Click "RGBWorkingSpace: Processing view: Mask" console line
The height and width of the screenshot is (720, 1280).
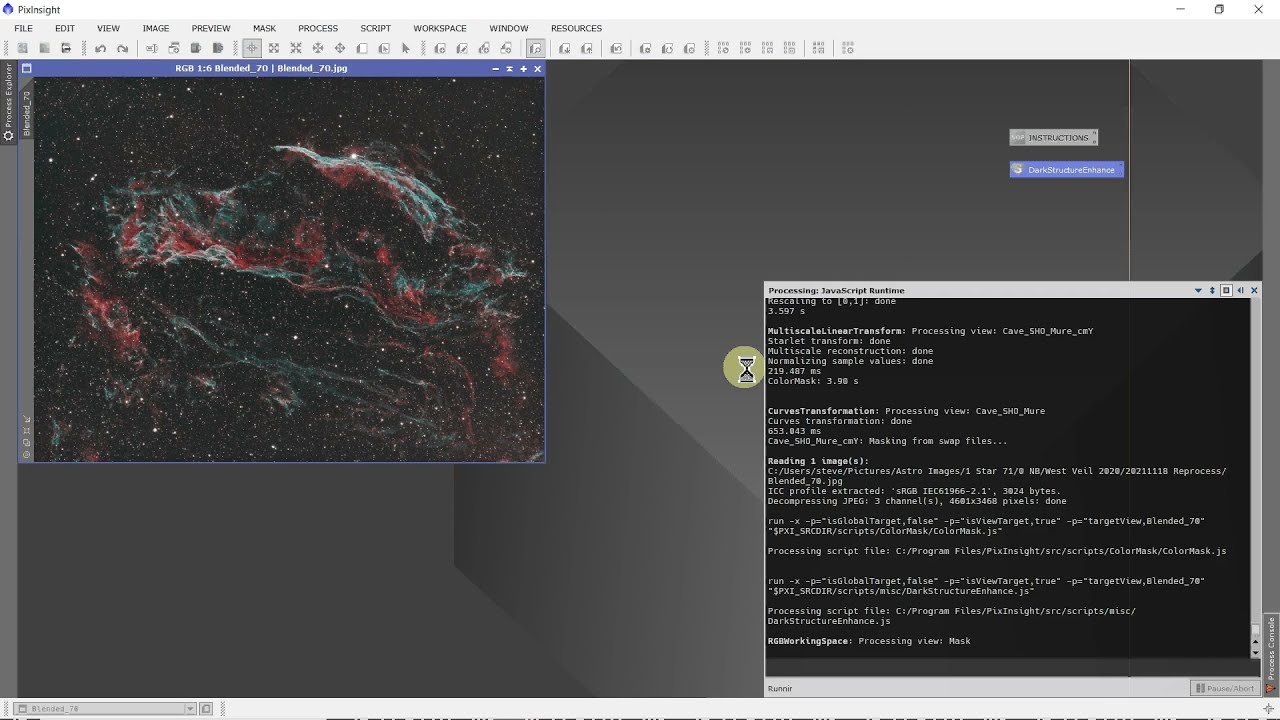pos(869,641)
